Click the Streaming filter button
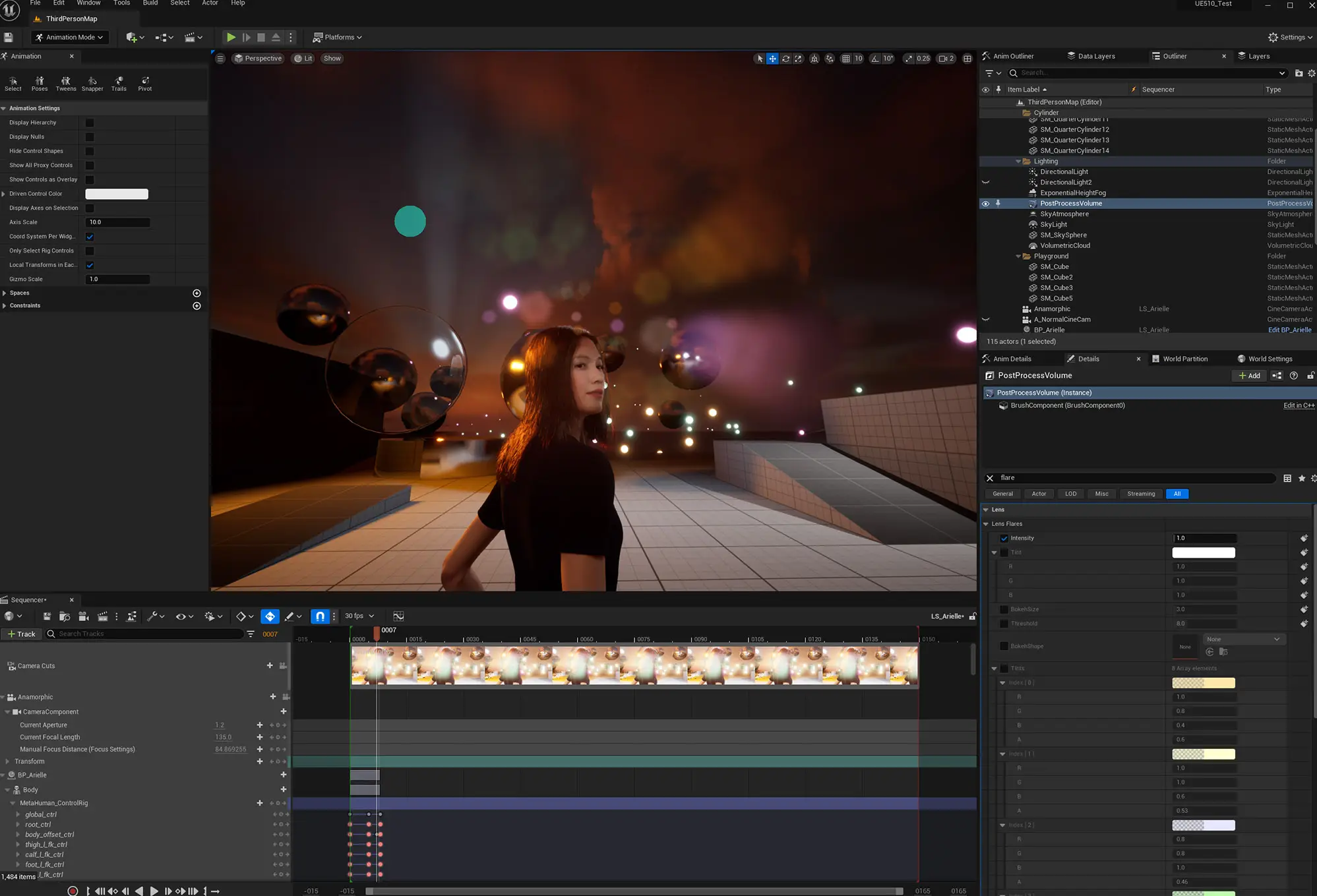Image resolution: width=1317 pixels, height=896 pixels. coord(1140,494)
